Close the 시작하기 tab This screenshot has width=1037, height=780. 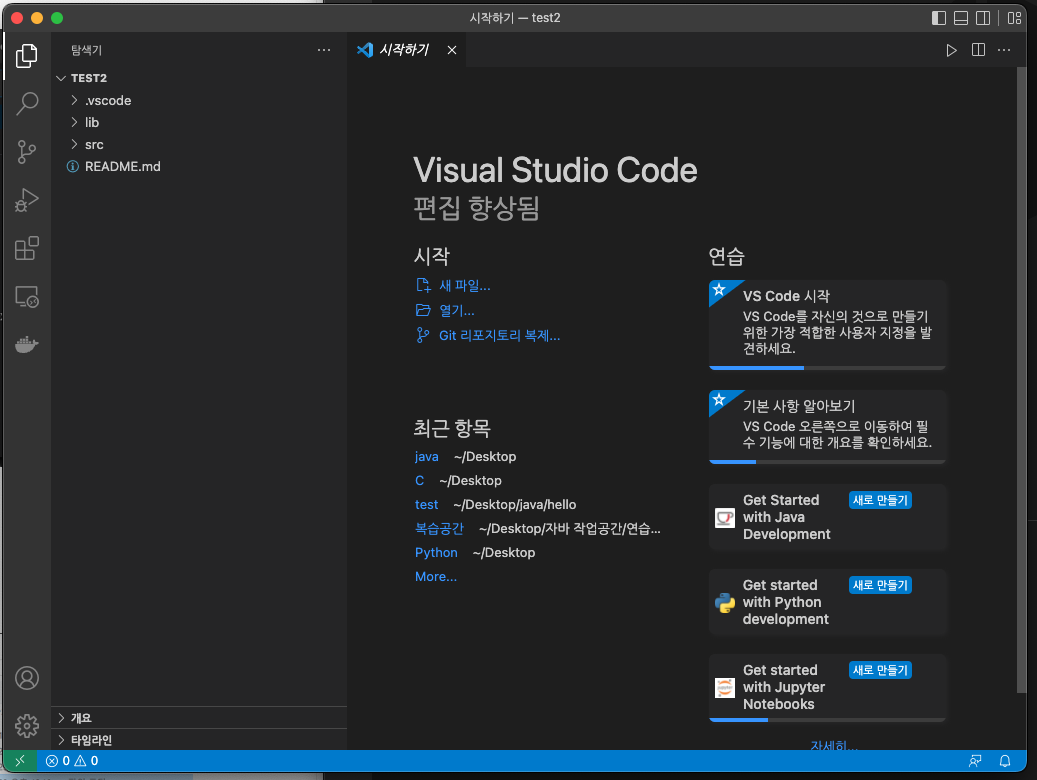(452, 50)
